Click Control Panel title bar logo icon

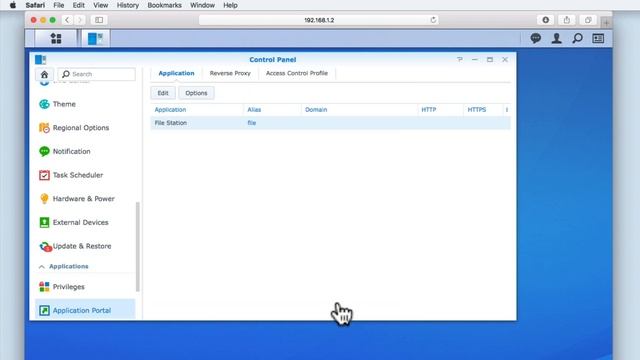pyautogui.click(x=40, y=60)
